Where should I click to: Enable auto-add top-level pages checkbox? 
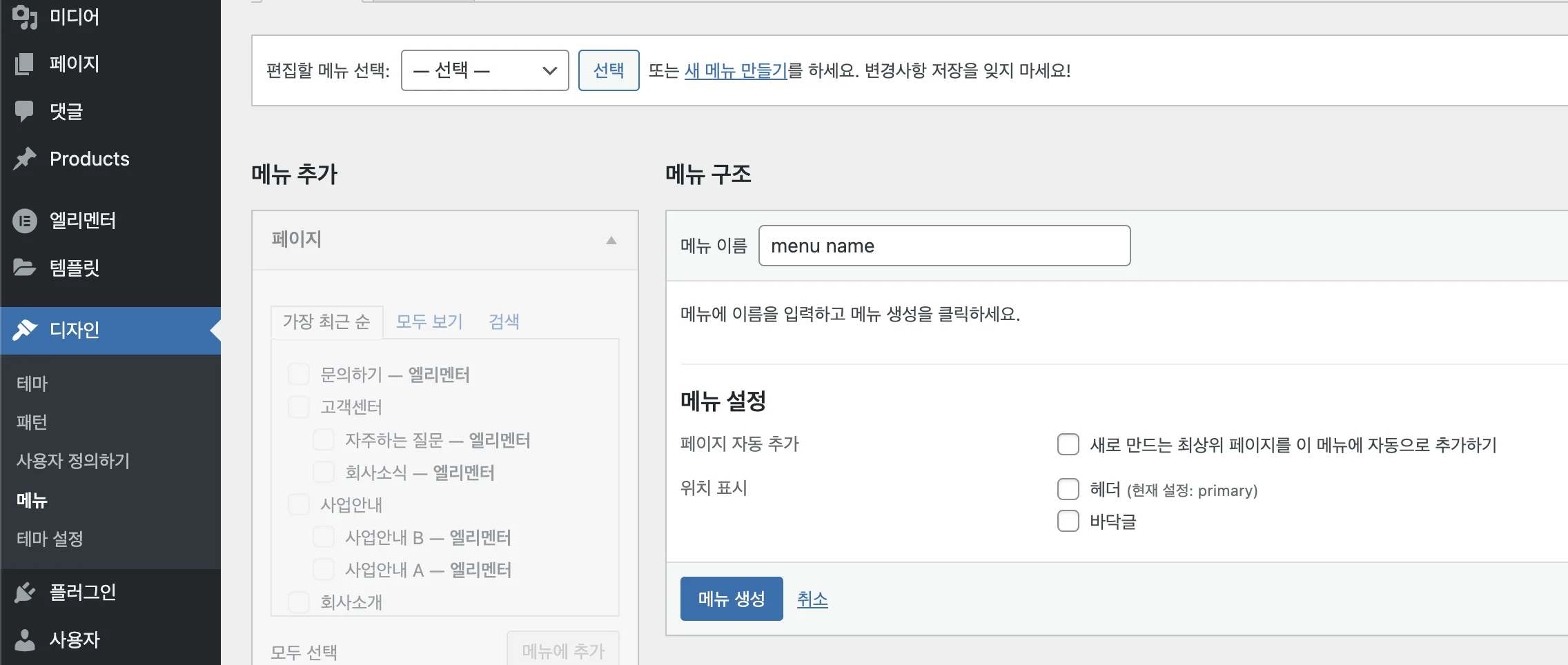coord(1068,444)
